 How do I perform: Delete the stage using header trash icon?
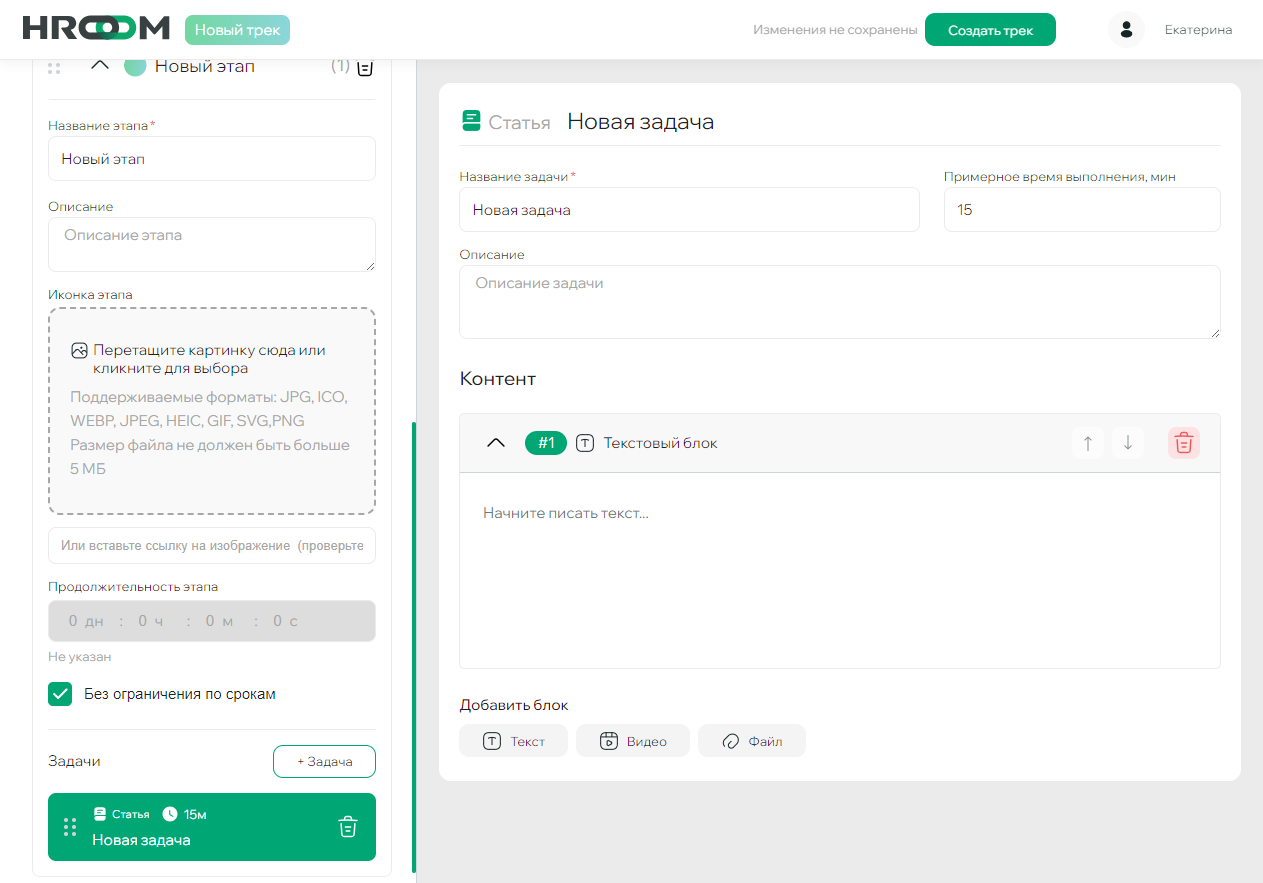[x=365, y=67]
